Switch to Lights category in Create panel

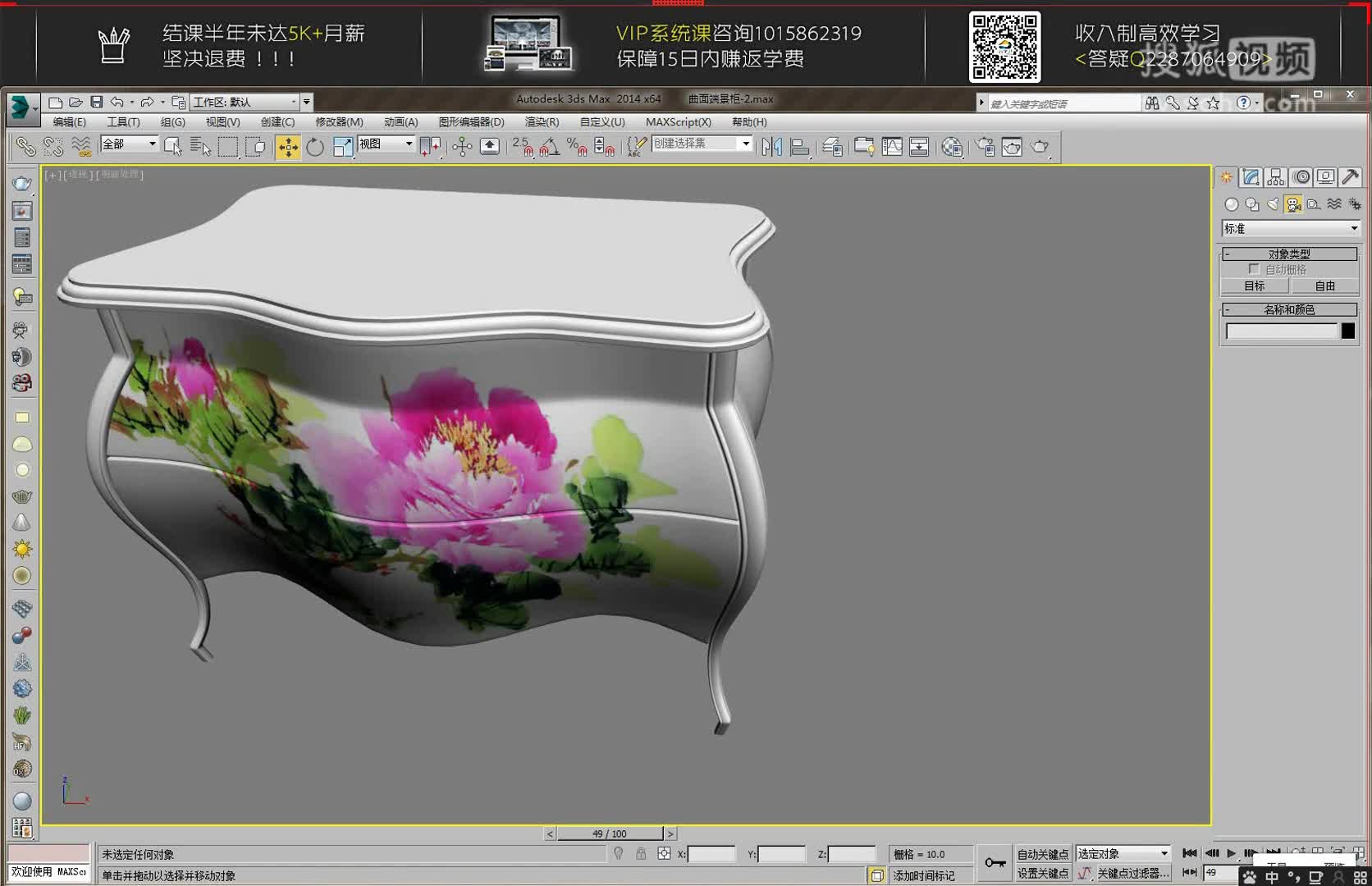(1273, 204)
